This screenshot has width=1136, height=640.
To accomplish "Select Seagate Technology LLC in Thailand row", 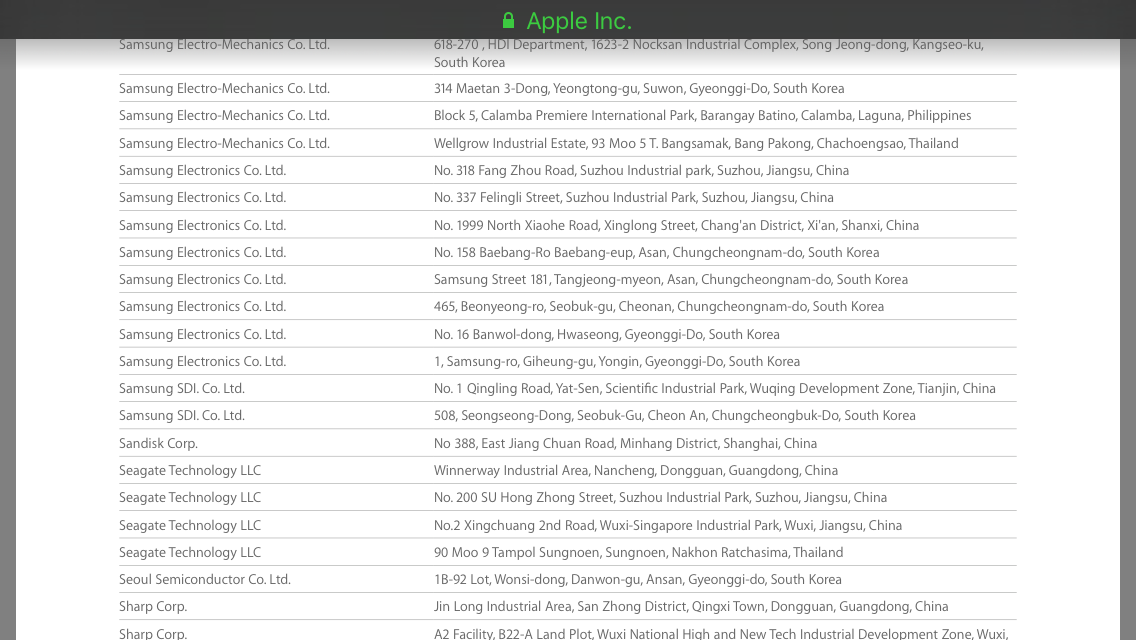I will click(x=190, y=552).
